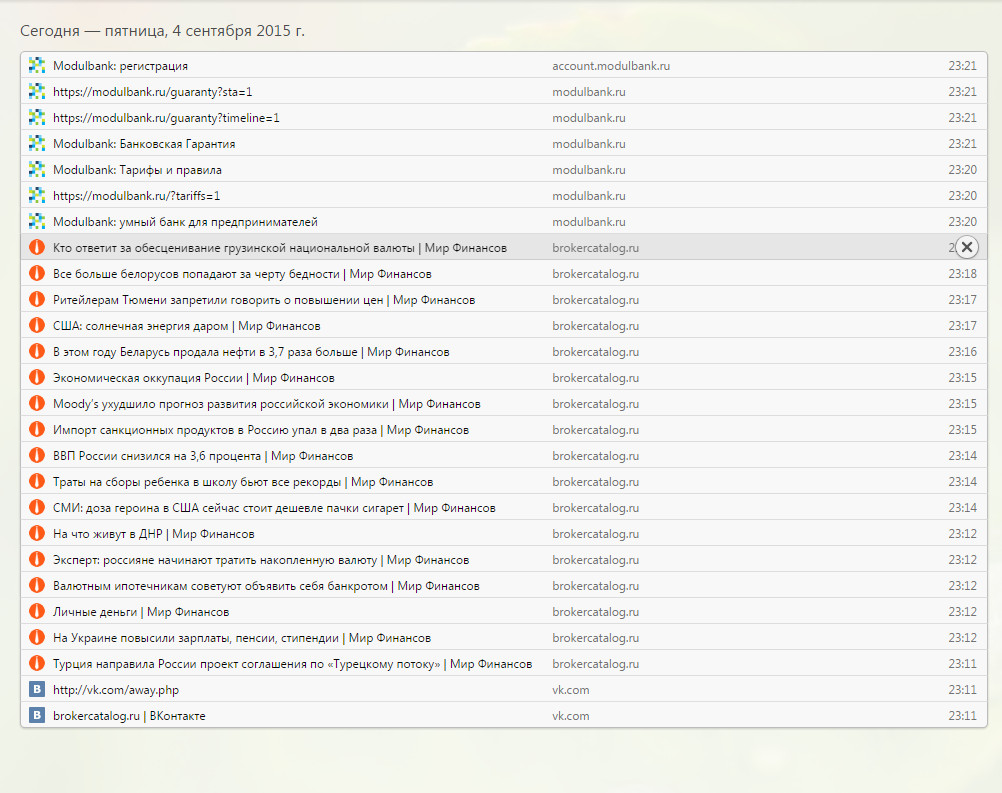This screenshot has width=1002, height=793.
Task: Open 'https://modulbank.ru/?tariffs=1' history entry
Action: (x=136, y=196)
